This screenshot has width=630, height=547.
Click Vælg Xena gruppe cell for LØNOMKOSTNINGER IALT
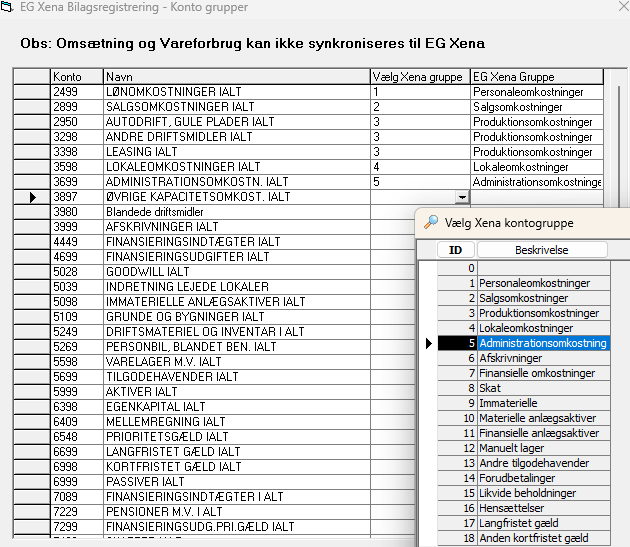point(419,92)
